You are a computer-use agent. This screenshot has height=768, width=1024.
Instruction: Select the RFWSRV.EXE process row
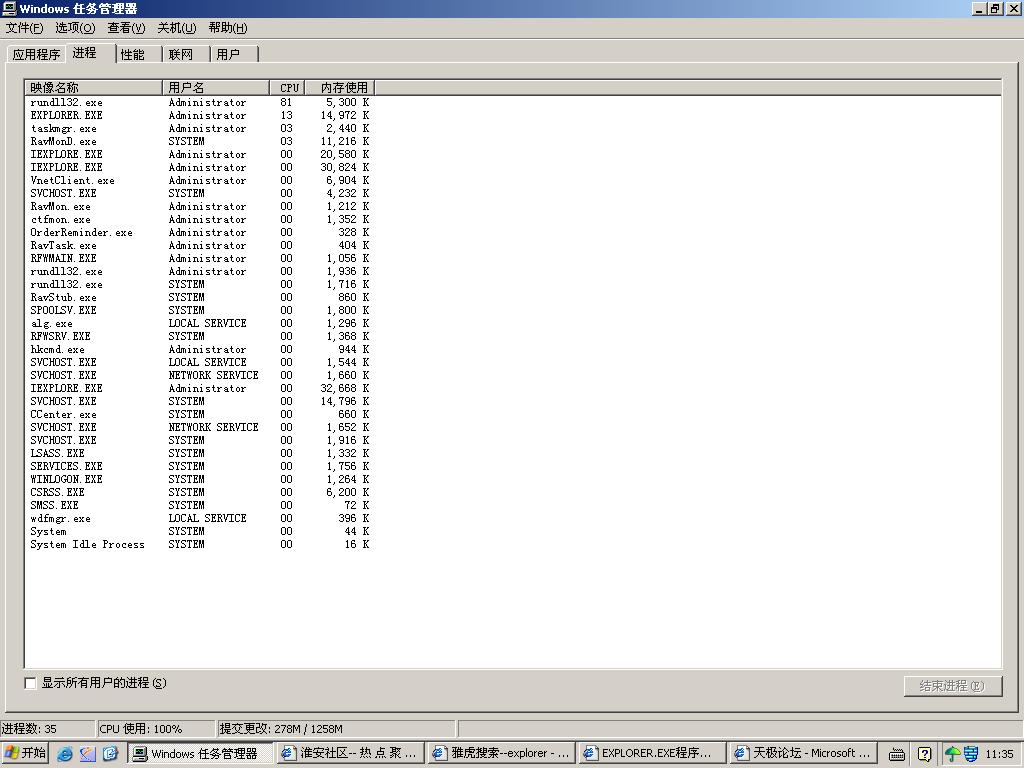200,336
